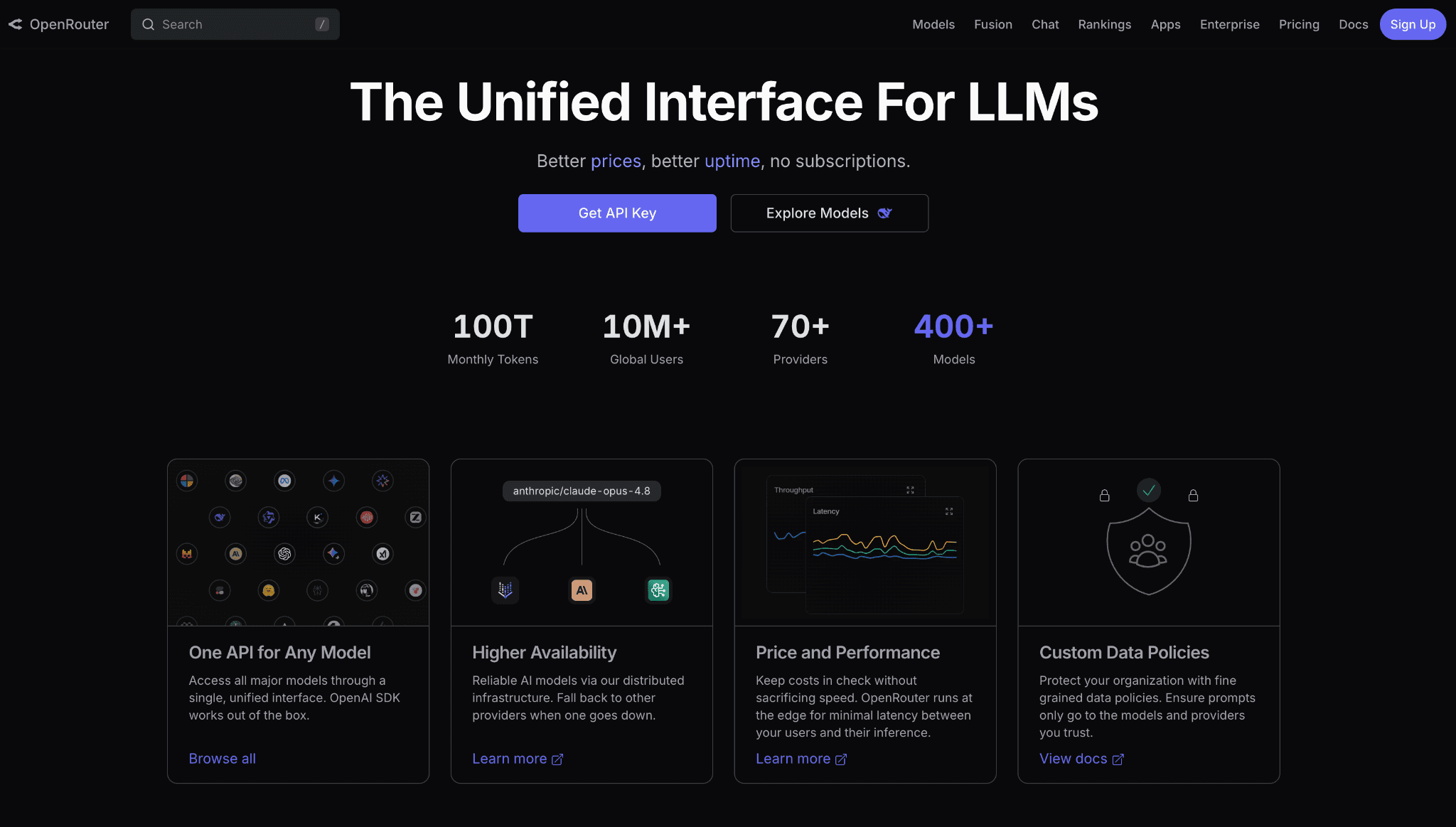Click the Explore Models button

point(830,213)
